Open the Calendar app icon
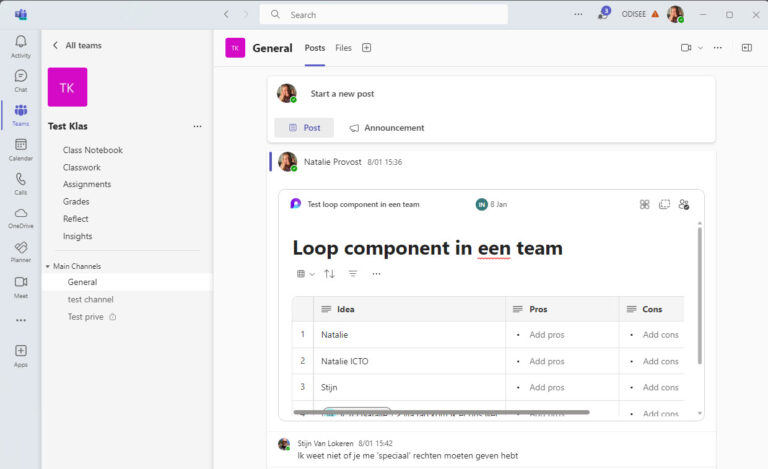 (x=20, y=149)
